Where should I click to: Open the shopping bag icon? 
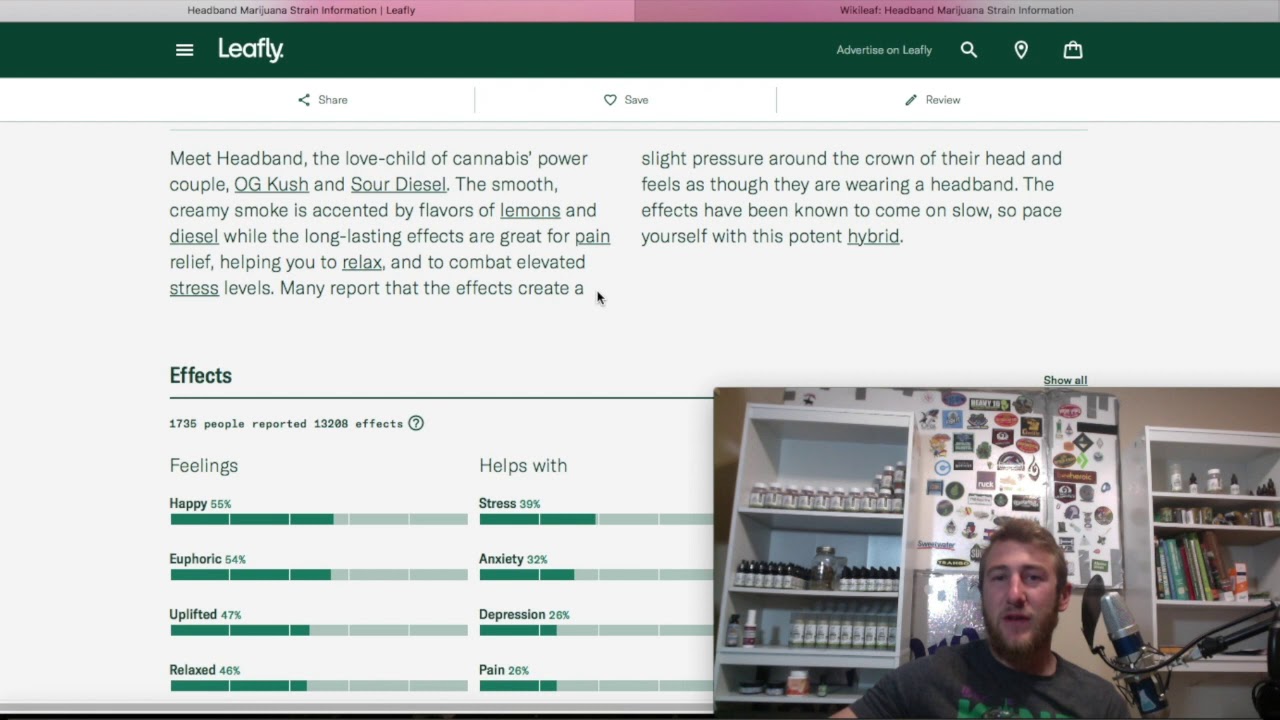point(1073,50)
